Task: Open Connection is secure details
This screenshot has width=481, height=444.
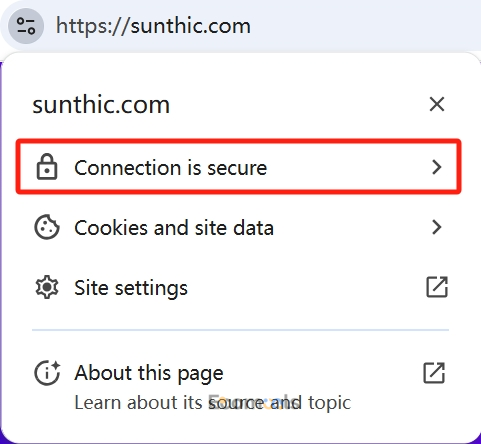Action: [239, 167]
